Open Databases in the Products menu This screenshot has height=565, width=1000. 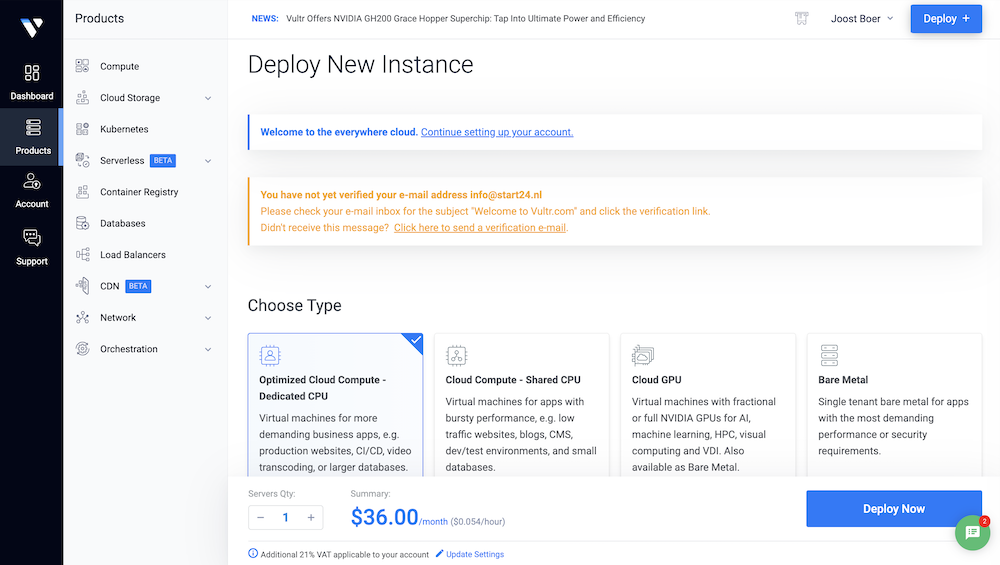[122, 224]
